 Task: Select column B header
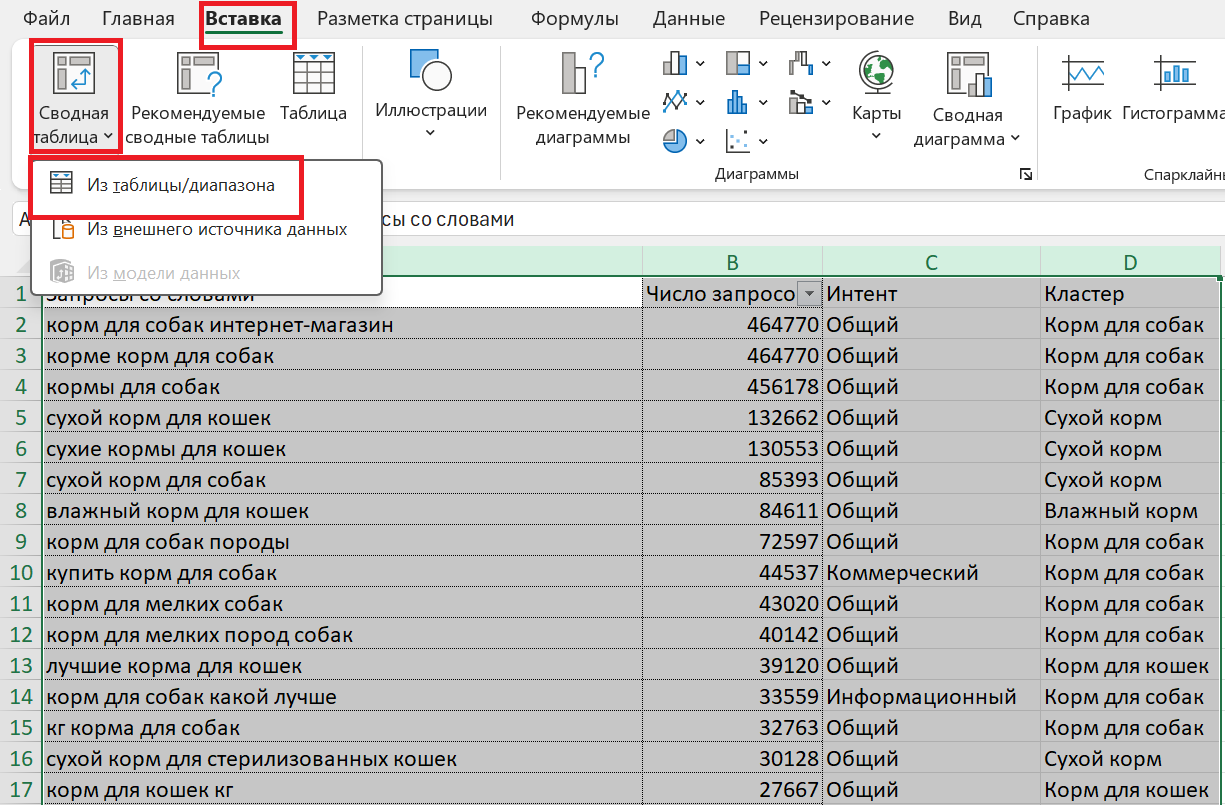click(x=732, y=263)
